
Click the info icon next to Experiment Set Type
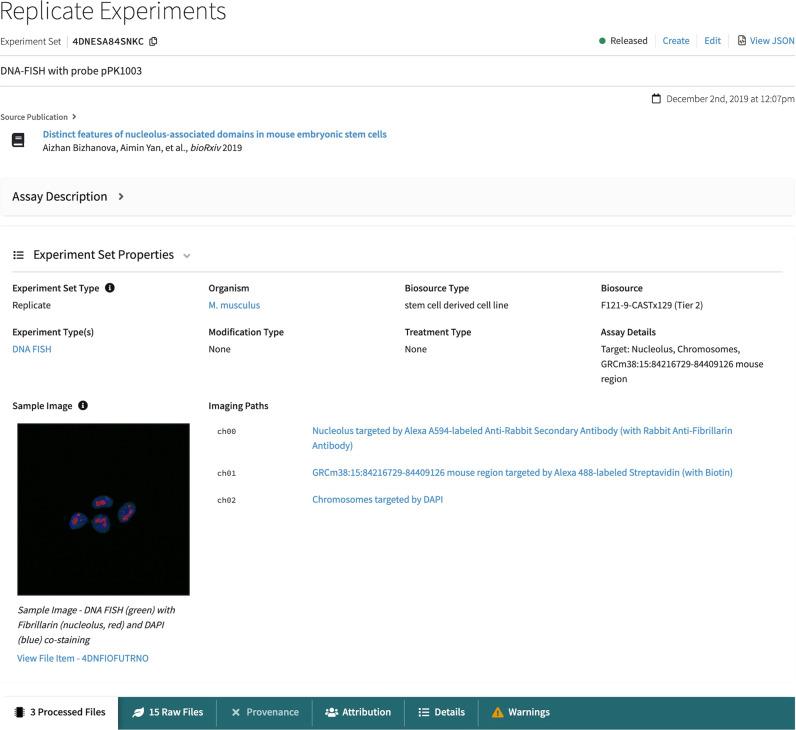110,288
